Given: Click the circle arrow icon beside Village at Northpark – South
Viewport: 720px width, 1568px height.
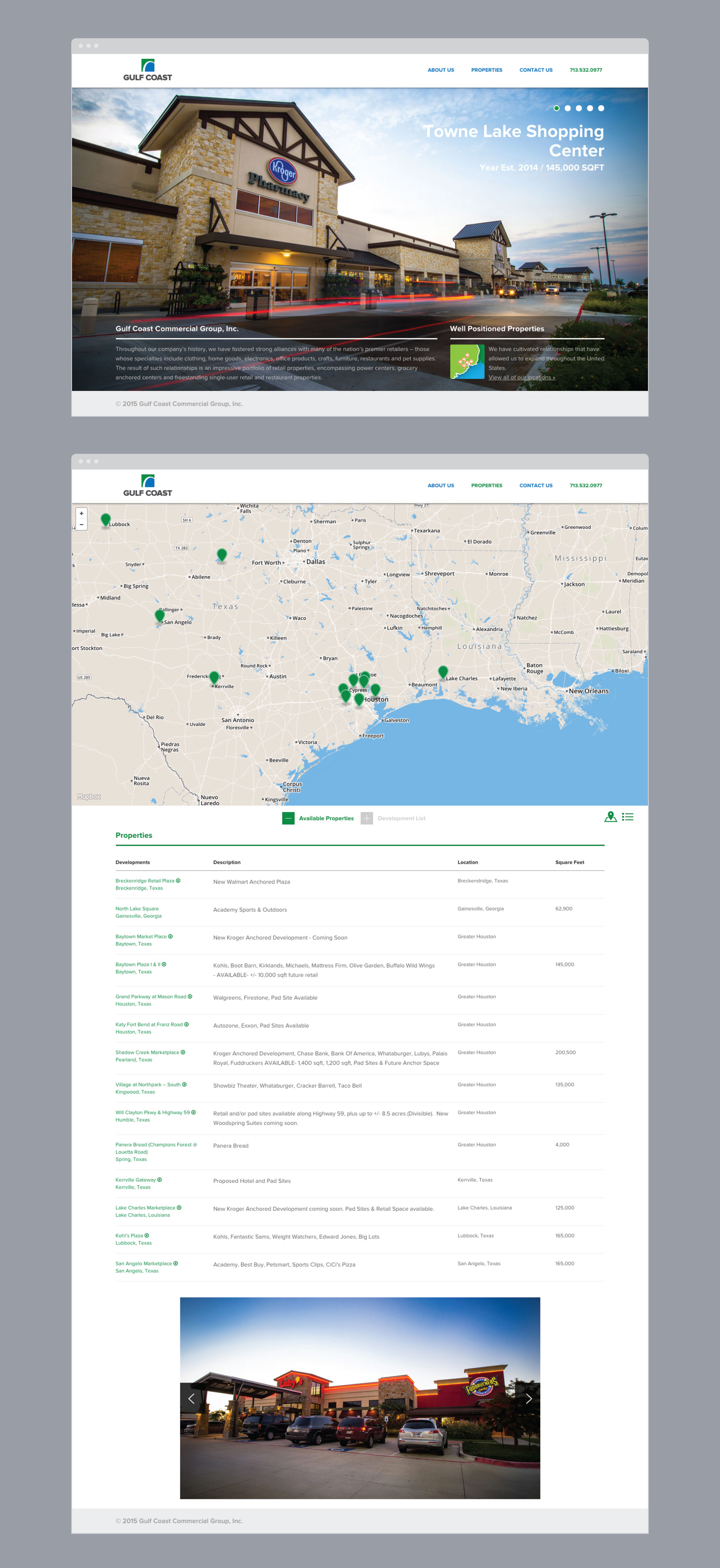Looking at the screenshot, I should (184, 1085).
